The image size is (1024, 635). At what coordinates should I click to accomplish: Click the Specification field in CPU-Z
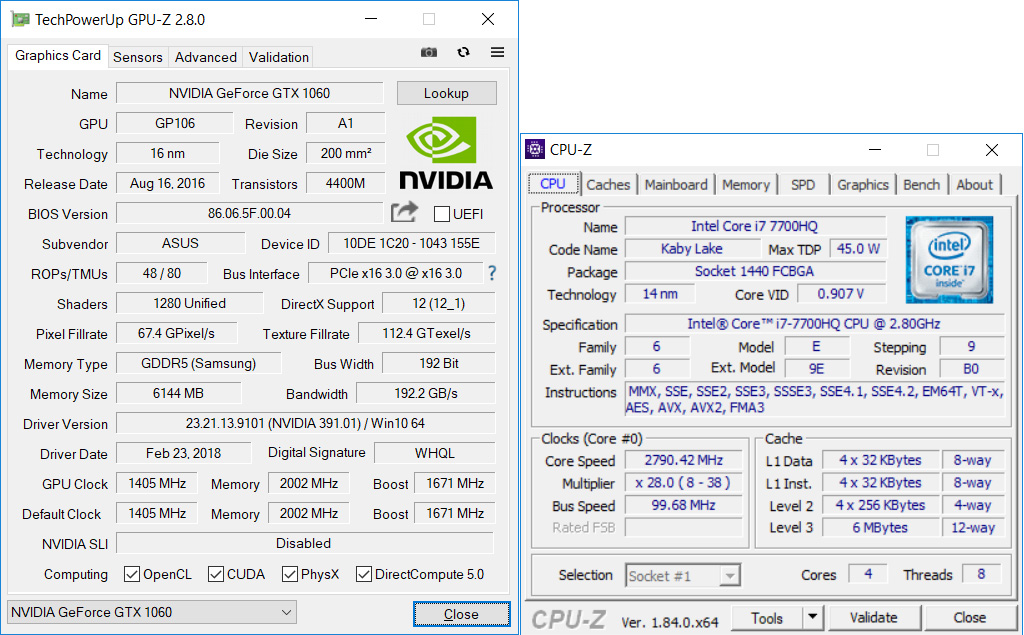point(814,323)
